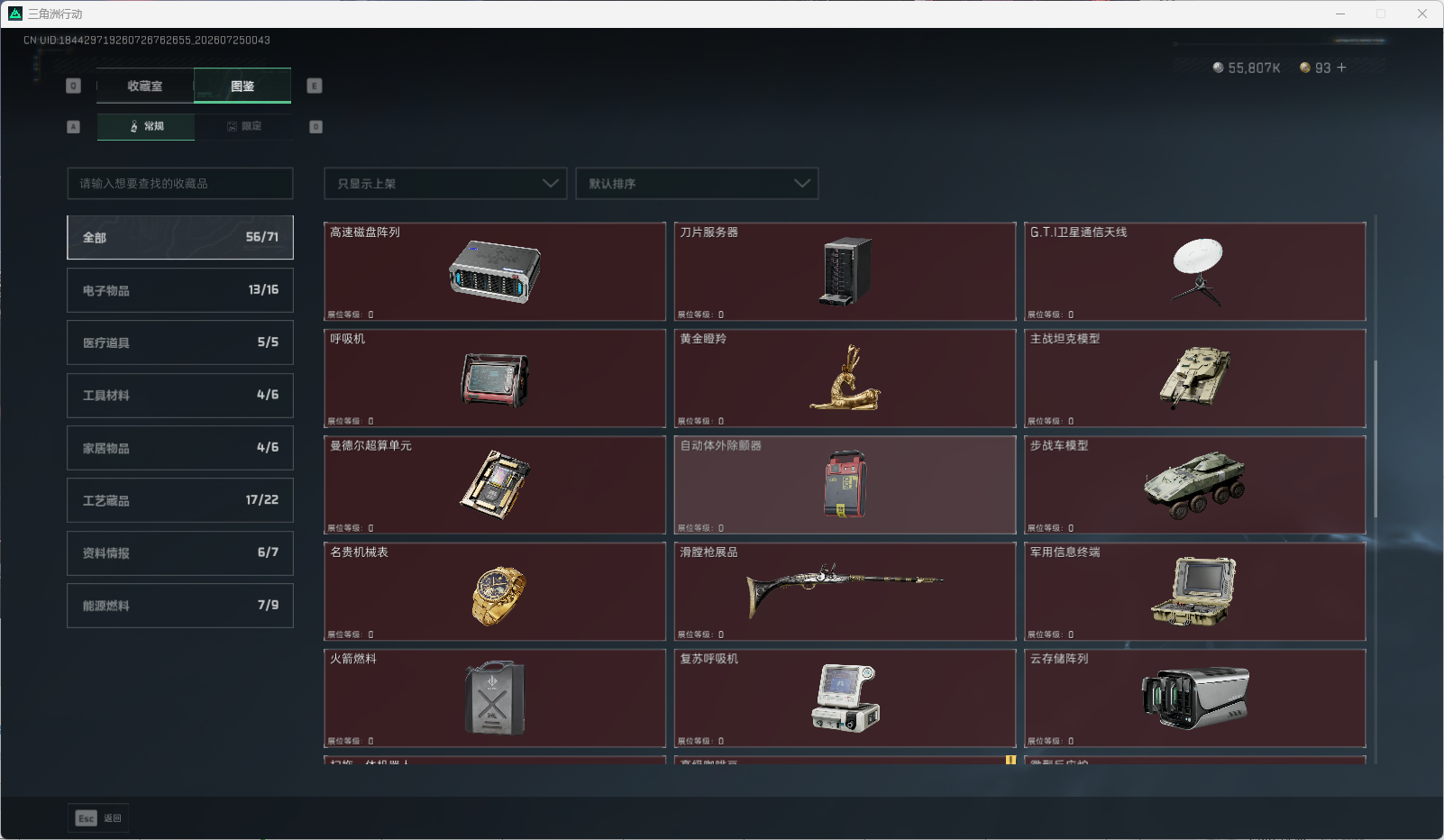Click the G.T.I satellite antenna item
1444x840 pixels.
click(x=1195, y=271)
